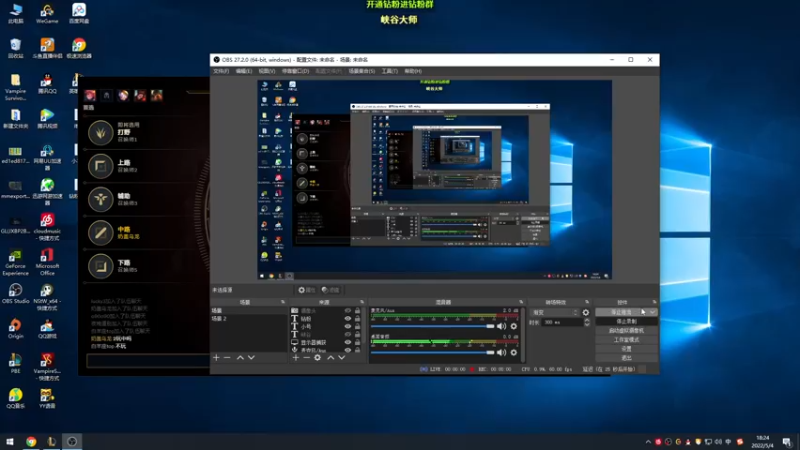Viewport: 800px width, 450px height.
Task: Select the 打野 role icon in League client
Action: [101, 133]
